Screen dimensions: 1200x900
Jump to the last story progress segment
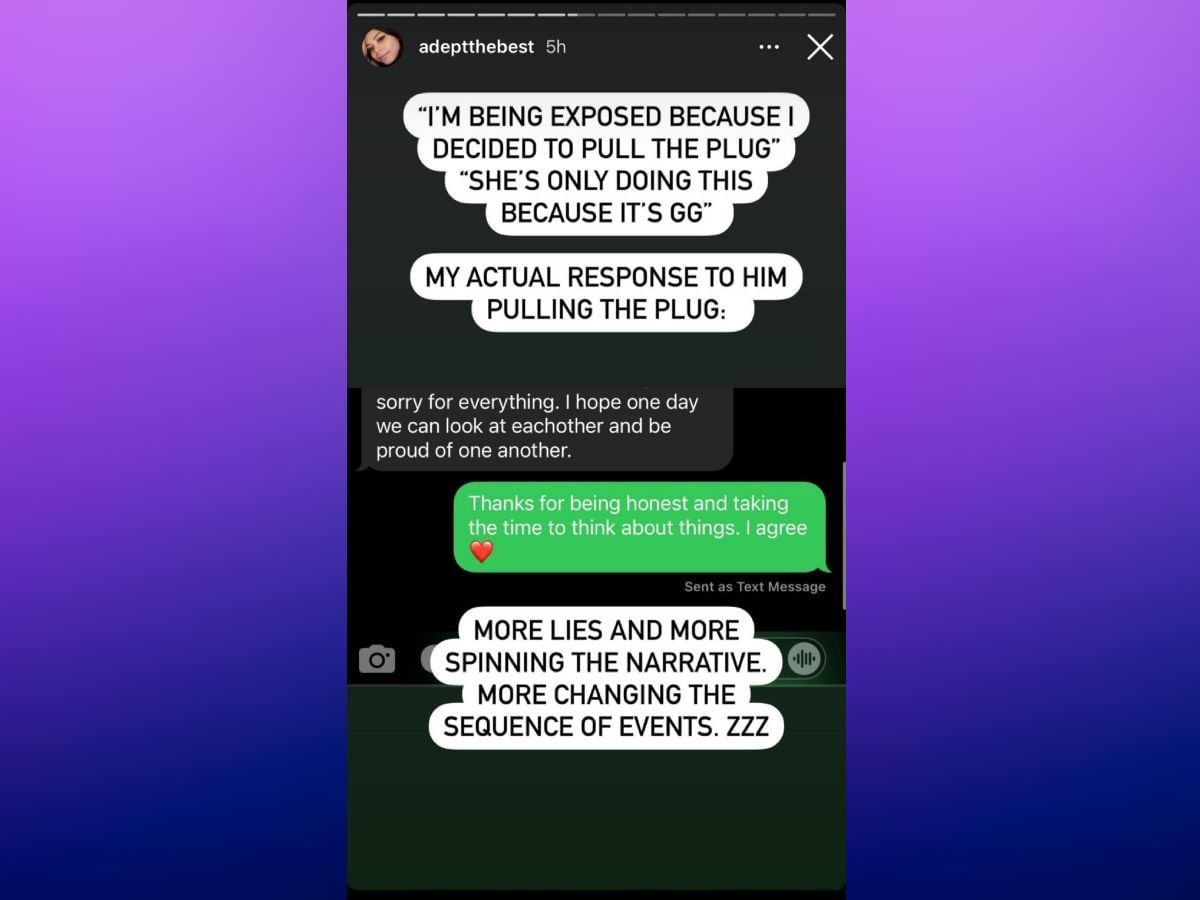click(x=822, y=15)
